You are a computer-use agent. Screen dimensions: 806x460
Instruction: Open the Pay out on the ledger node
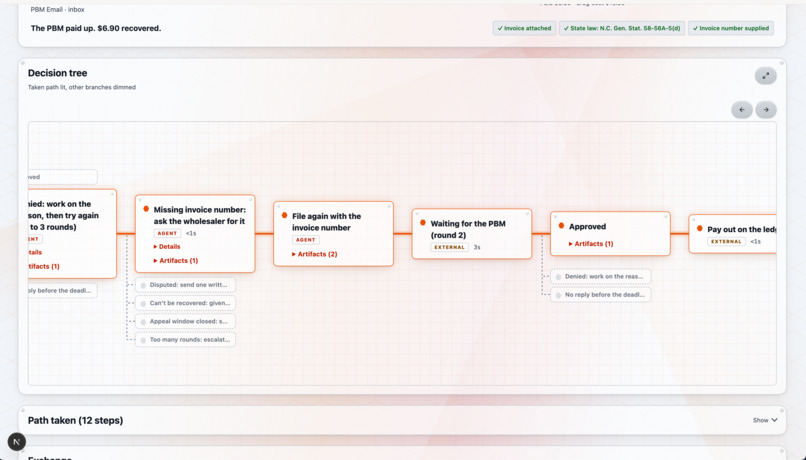pos(732,234)
